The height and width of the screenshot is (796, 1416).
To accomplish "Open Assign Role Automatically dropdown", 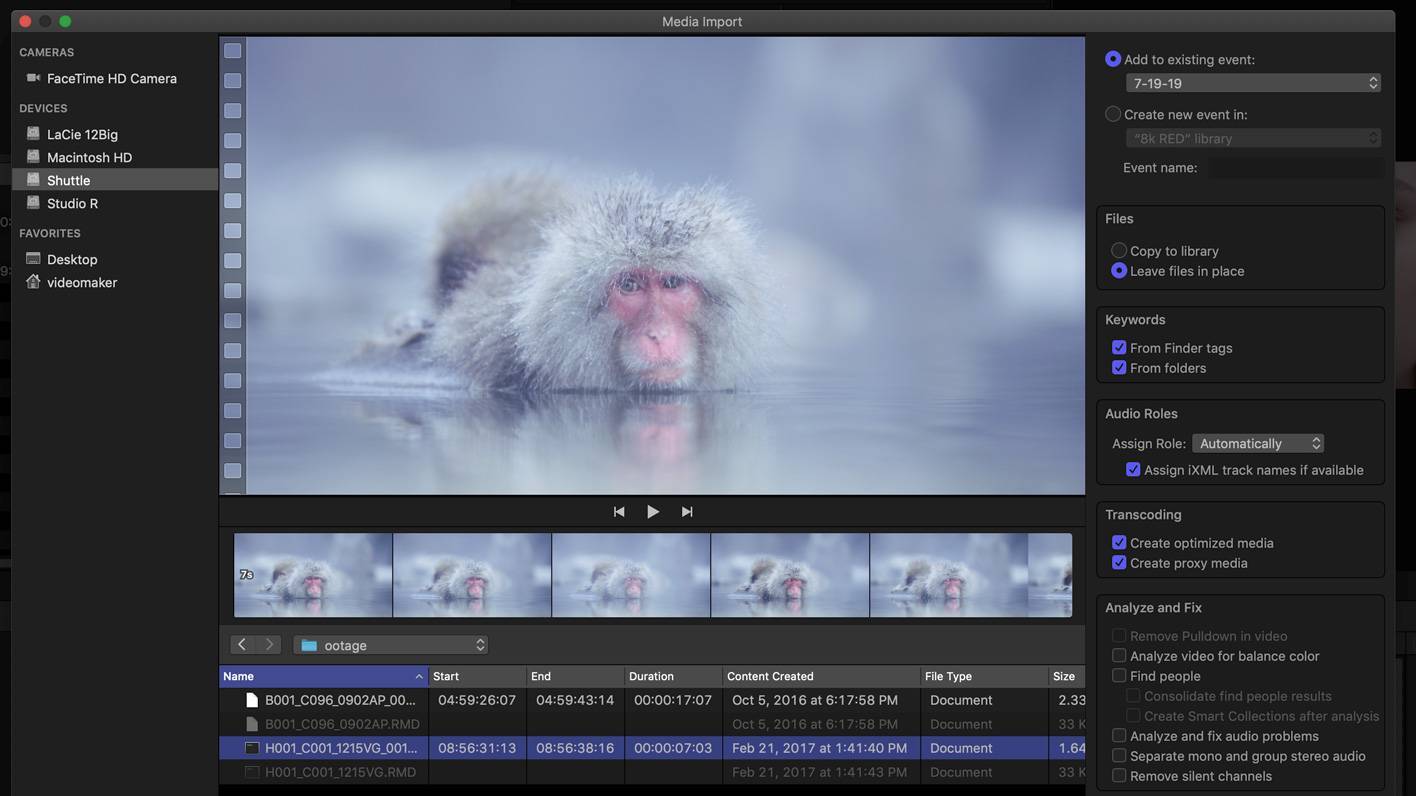I will point(1258,443).
